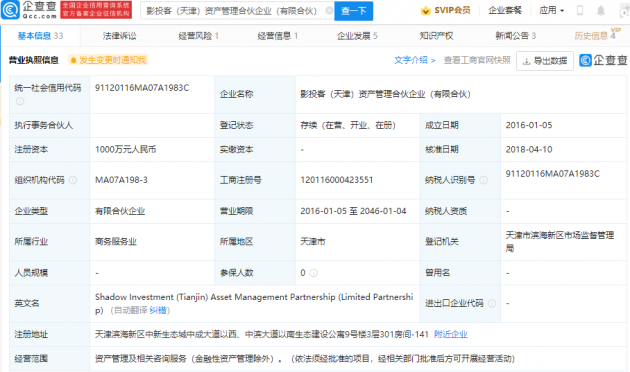Click 纠错 link in English name

click(x=158, y=310)
